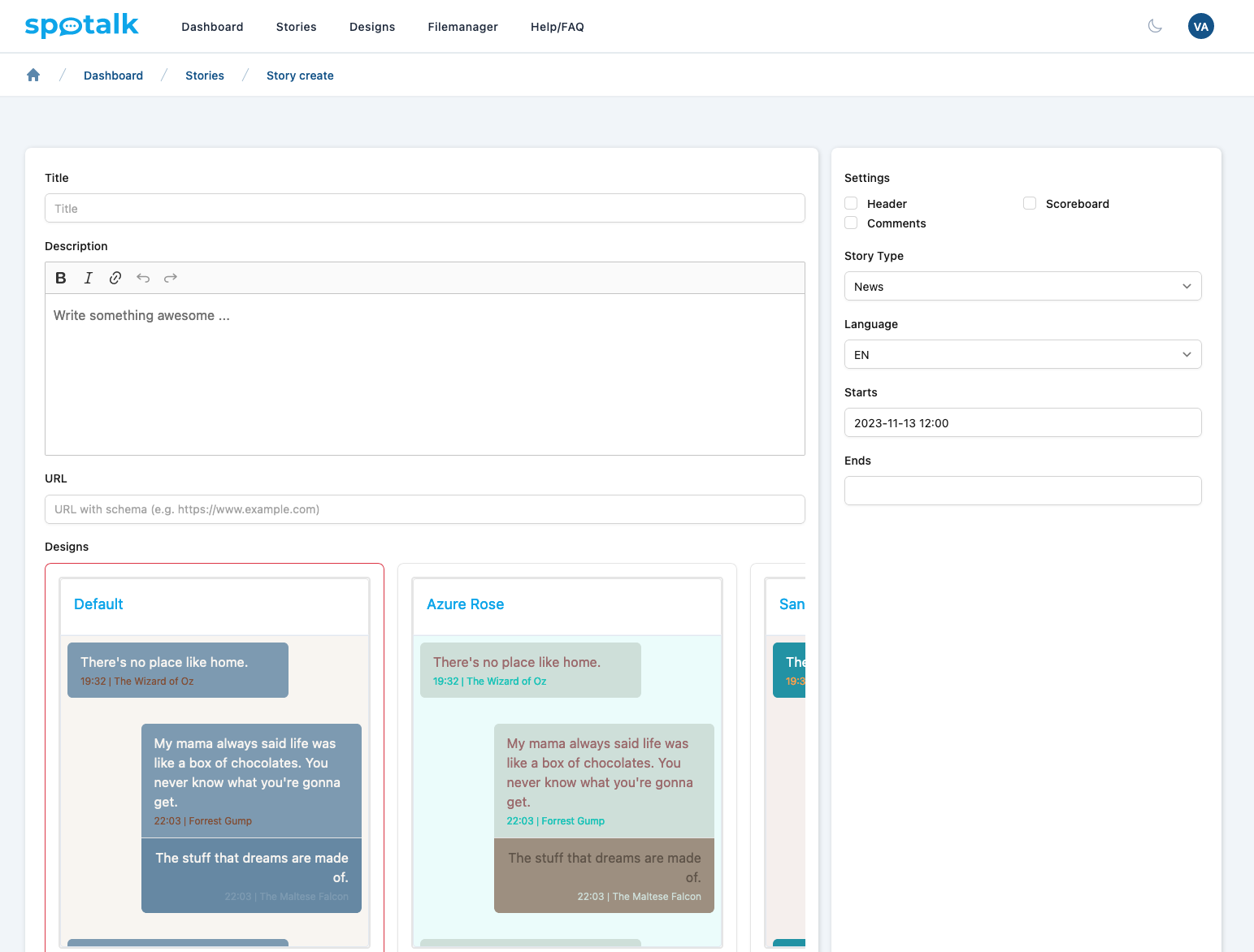This screenshot has height=952, width=1254.
Task: Tick the Scoreboard setting
Action: pos(1030,203)
